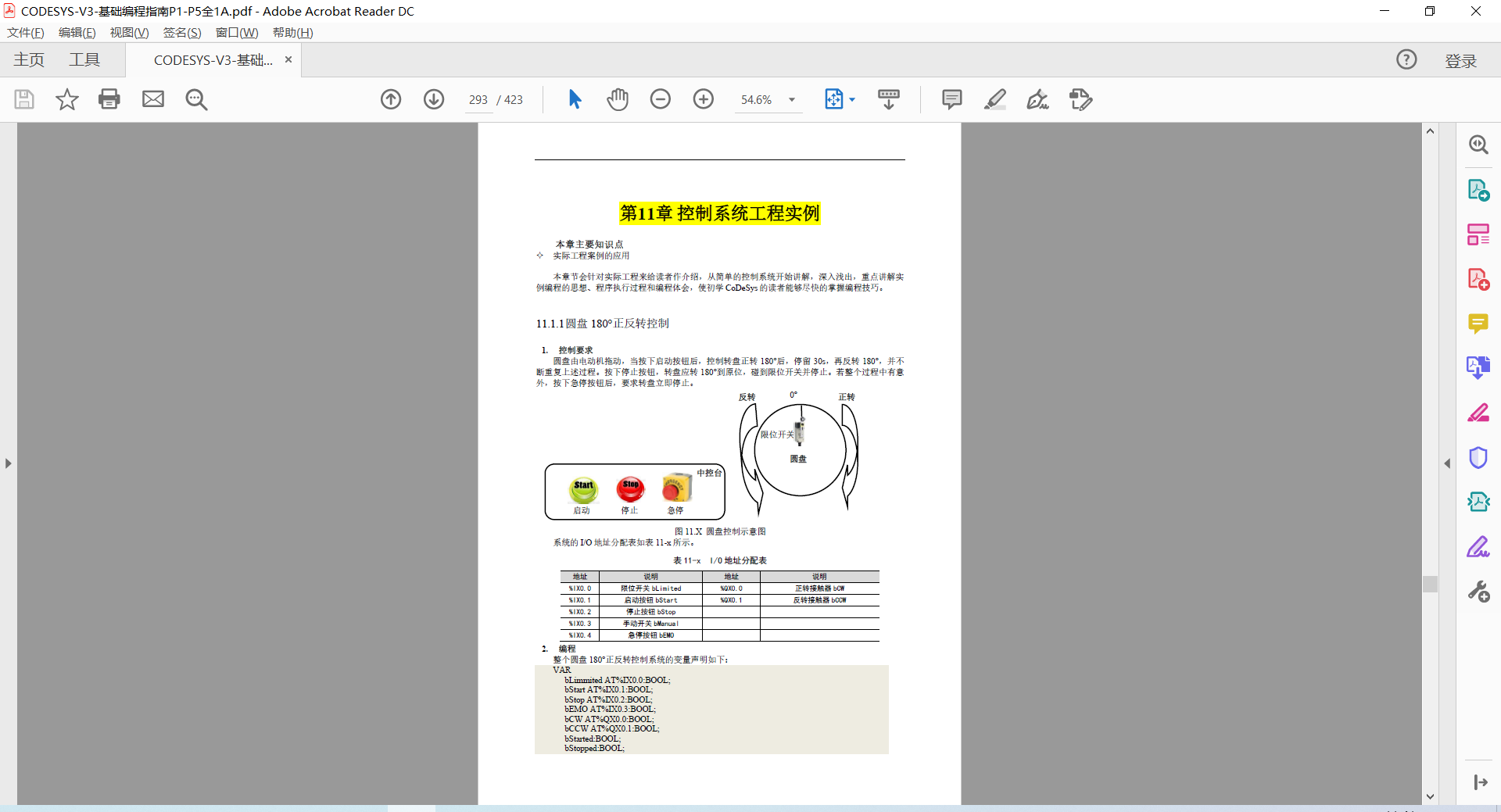Image resolution: width=1501 pixels, height=812 pixels.
Task: Select the Hand pan tool
Action: click(618, 99)
